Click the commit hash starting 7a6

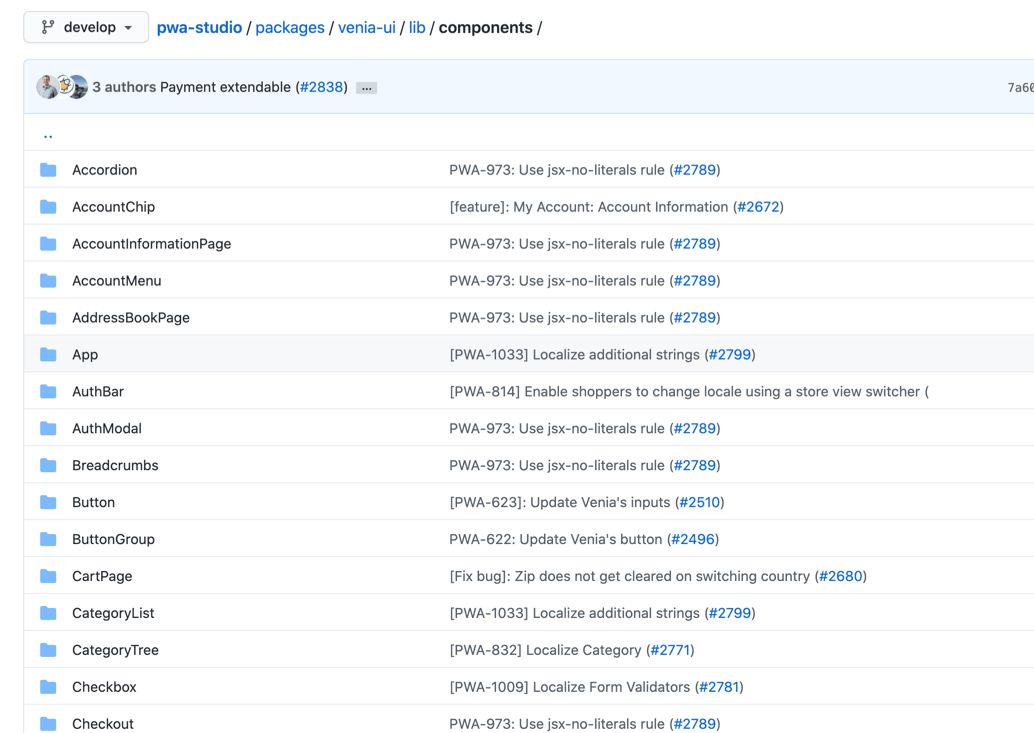point(1020,88)
